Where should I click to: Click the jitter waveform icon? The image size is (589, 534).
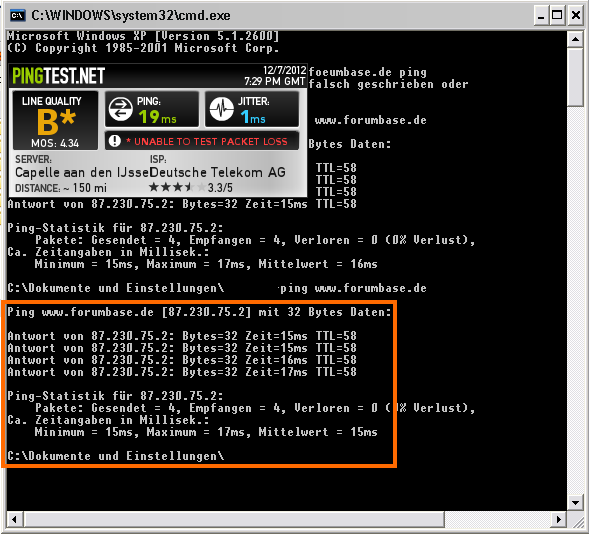pyautogui.click(x=222, y=109)
